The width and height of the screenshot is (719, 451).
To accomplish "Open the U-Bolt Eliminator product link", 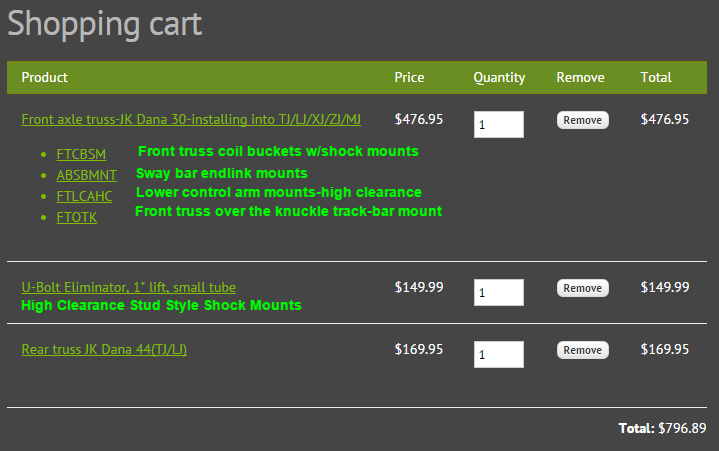I will pos(129,288).
